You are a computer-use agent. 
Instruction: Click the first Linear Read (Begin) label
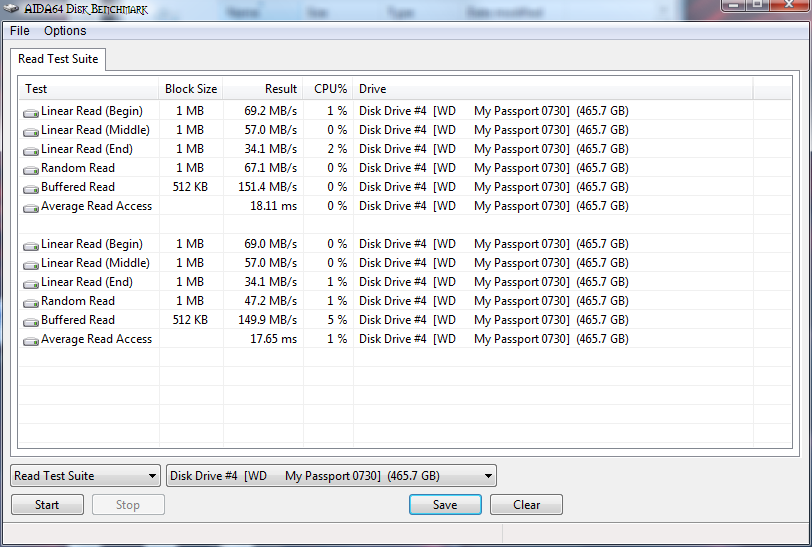(92, 111)
